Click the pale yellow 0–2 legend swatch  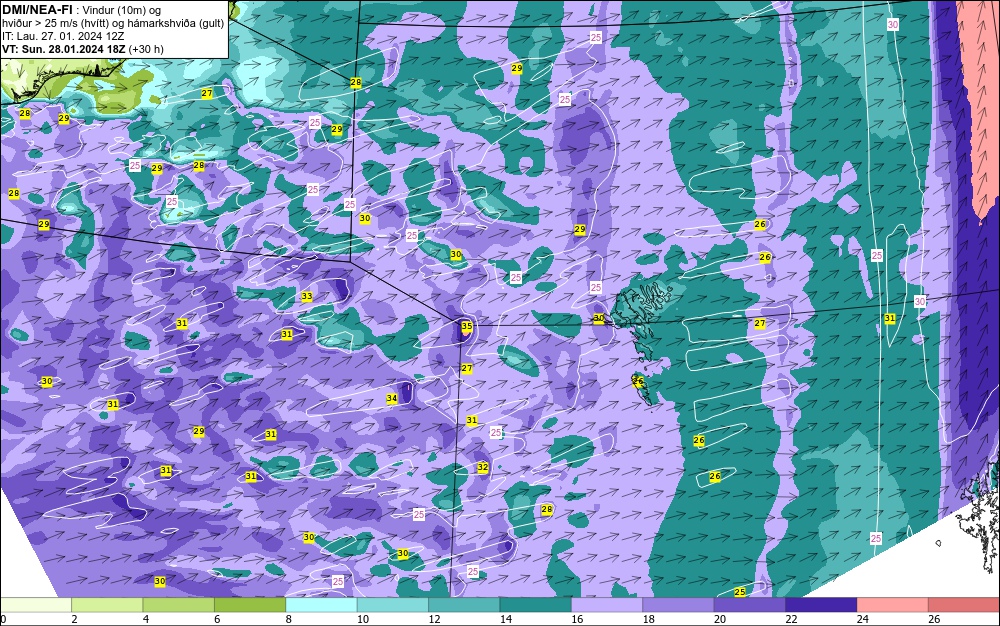[x=36, y=605]
